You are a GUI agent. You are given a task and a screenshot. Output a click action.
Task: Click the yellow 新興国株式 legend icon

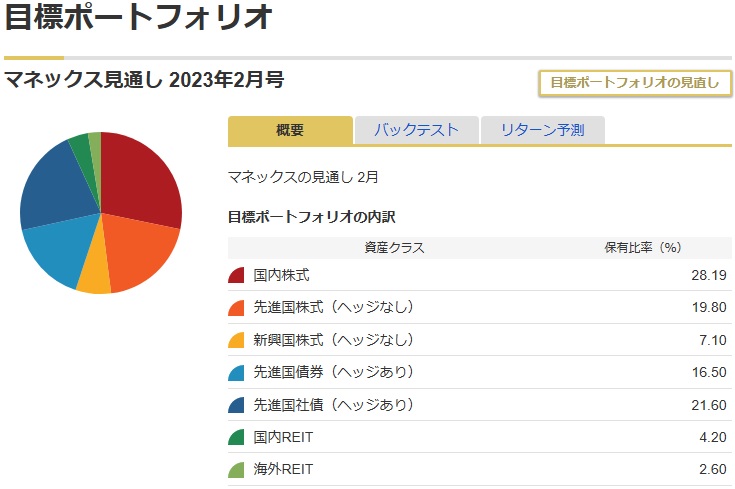click(237, 340)
